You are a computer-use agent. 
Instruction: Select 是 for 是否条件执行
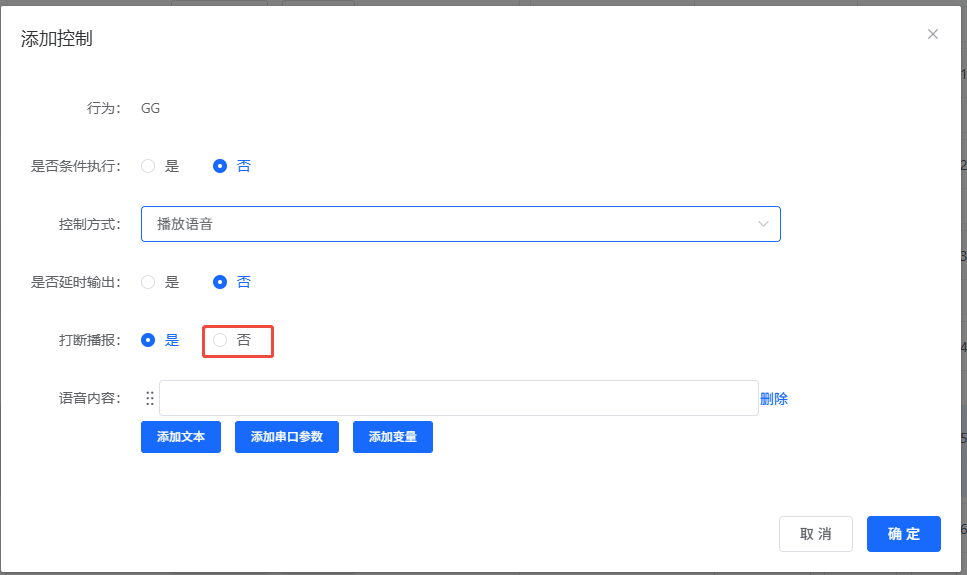pos(148,166)
